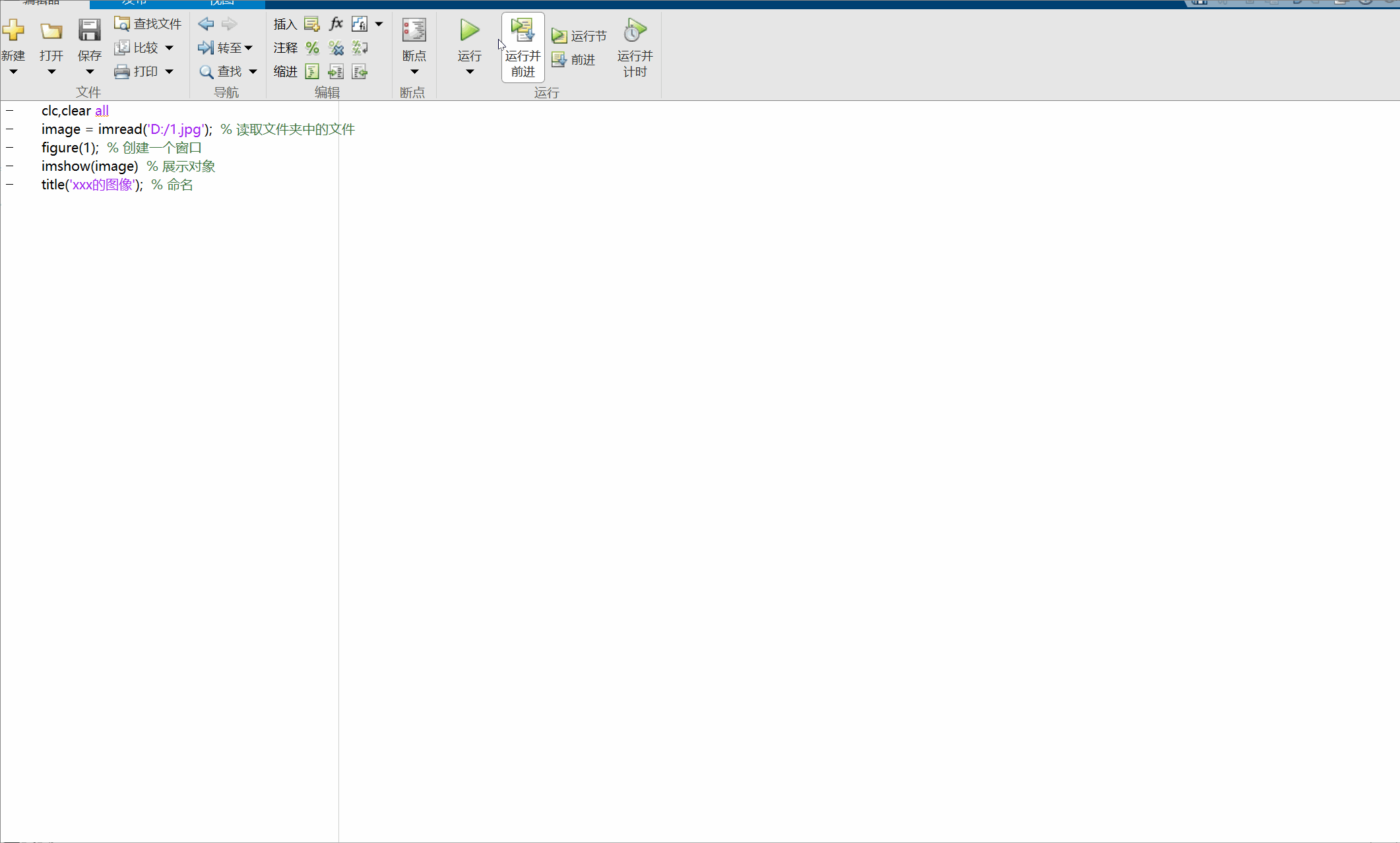This screenshot has height=843, width=1400.
Task: Click the Save (保存) floppy disk icon
Action: click(89, 30)
